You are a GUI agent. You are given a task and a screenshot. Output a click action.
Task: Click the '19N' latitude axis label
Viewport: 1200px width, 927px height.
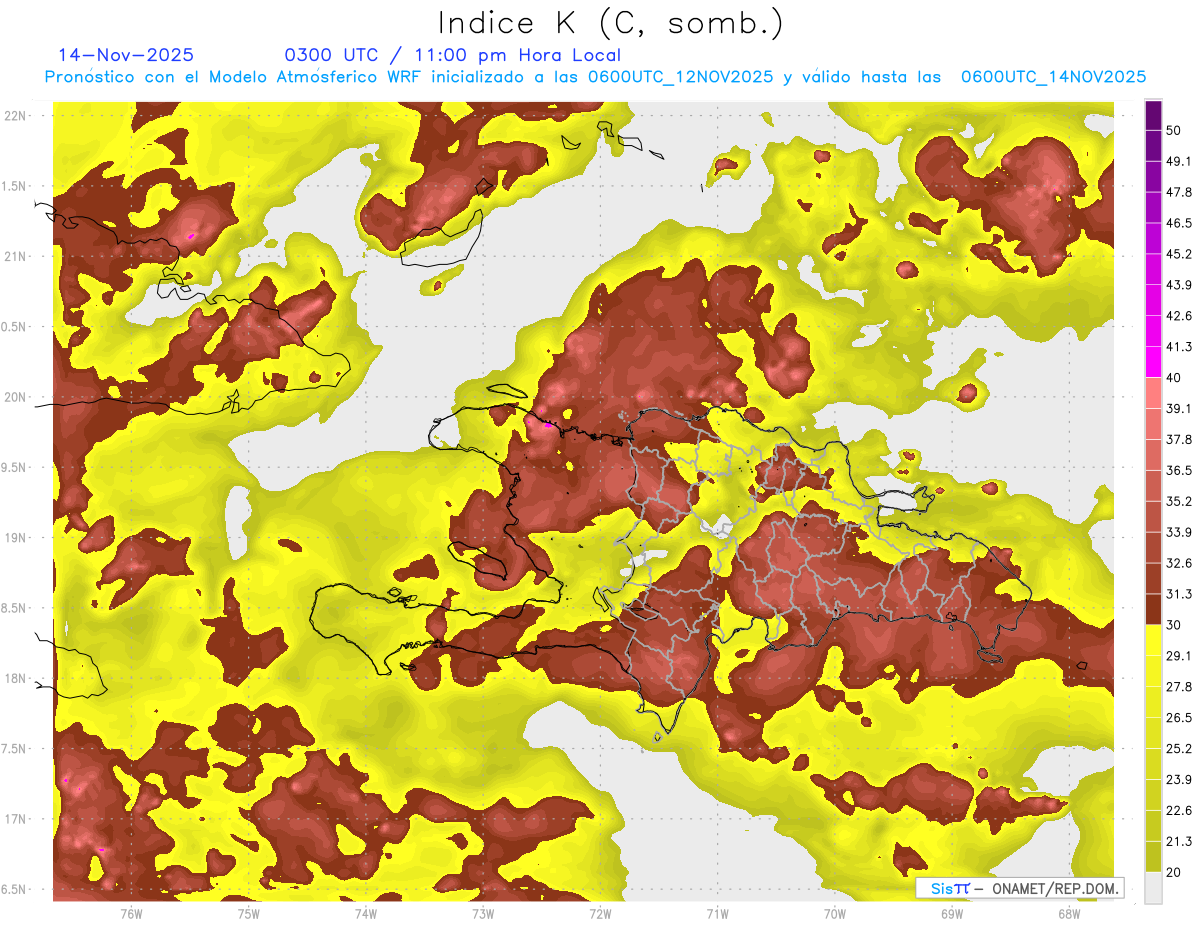point(15,537)
